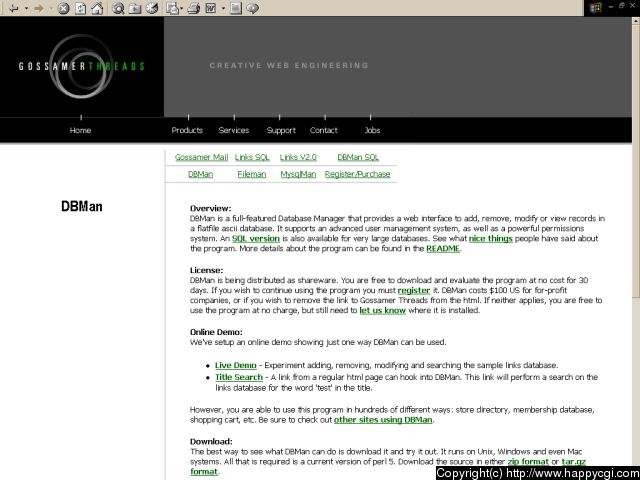Click the Gossamer Threads swirl logo
The height and width of the screenshot is (480, 640).
point(82,66)
